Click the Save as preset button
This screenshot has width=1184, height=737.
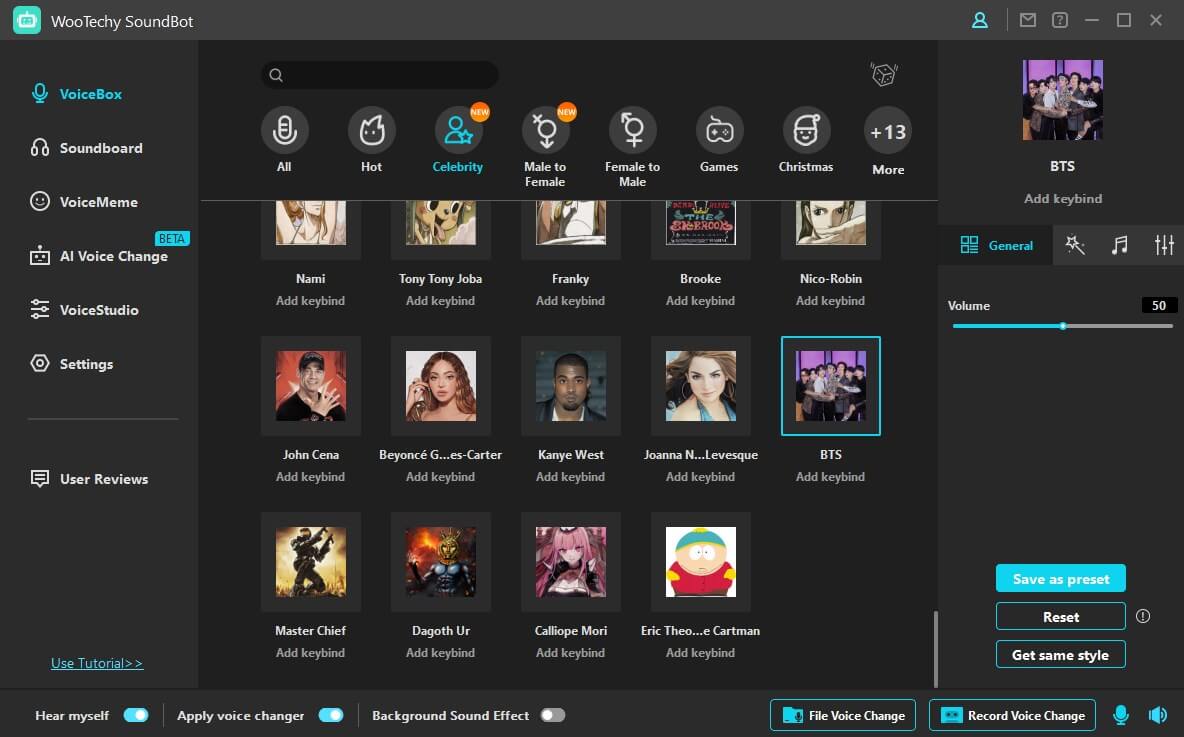[1060, 579]
